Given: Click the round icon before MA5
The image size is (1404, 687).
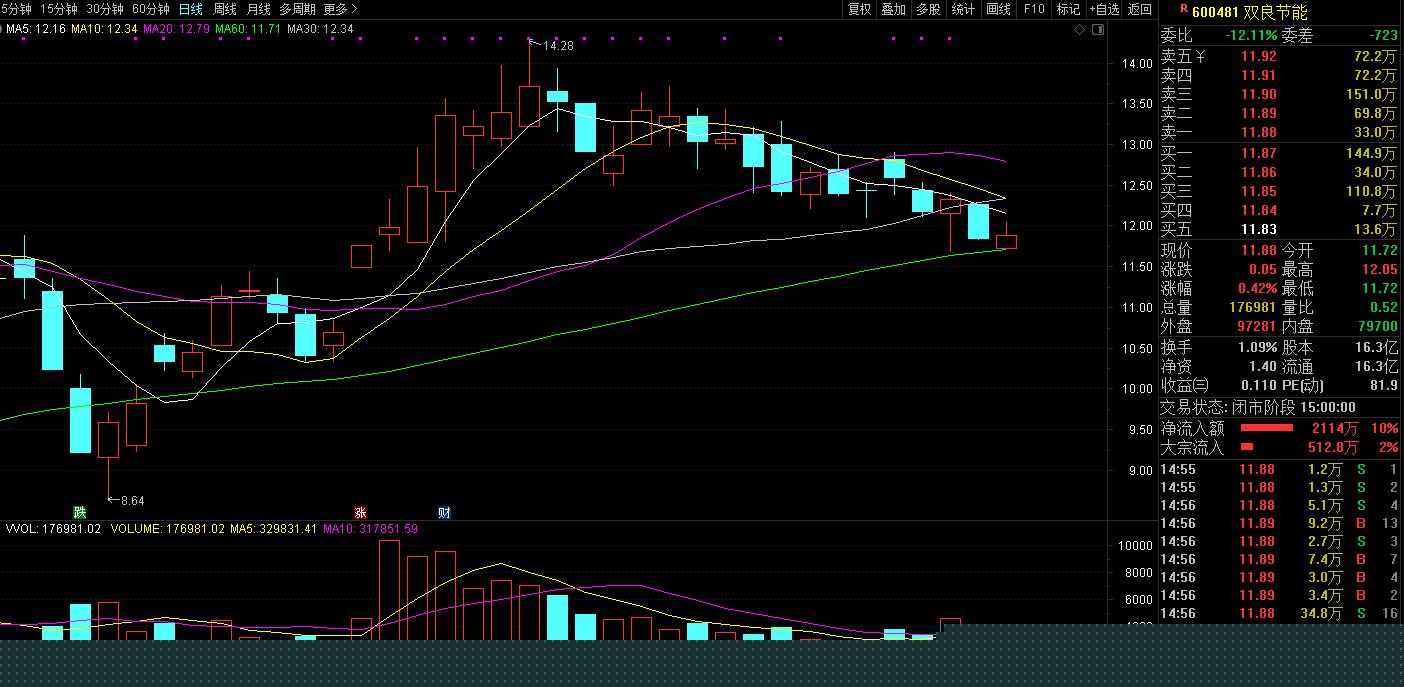Looking at the screenshot, I should pyautogui.click(x=3, y=29).
